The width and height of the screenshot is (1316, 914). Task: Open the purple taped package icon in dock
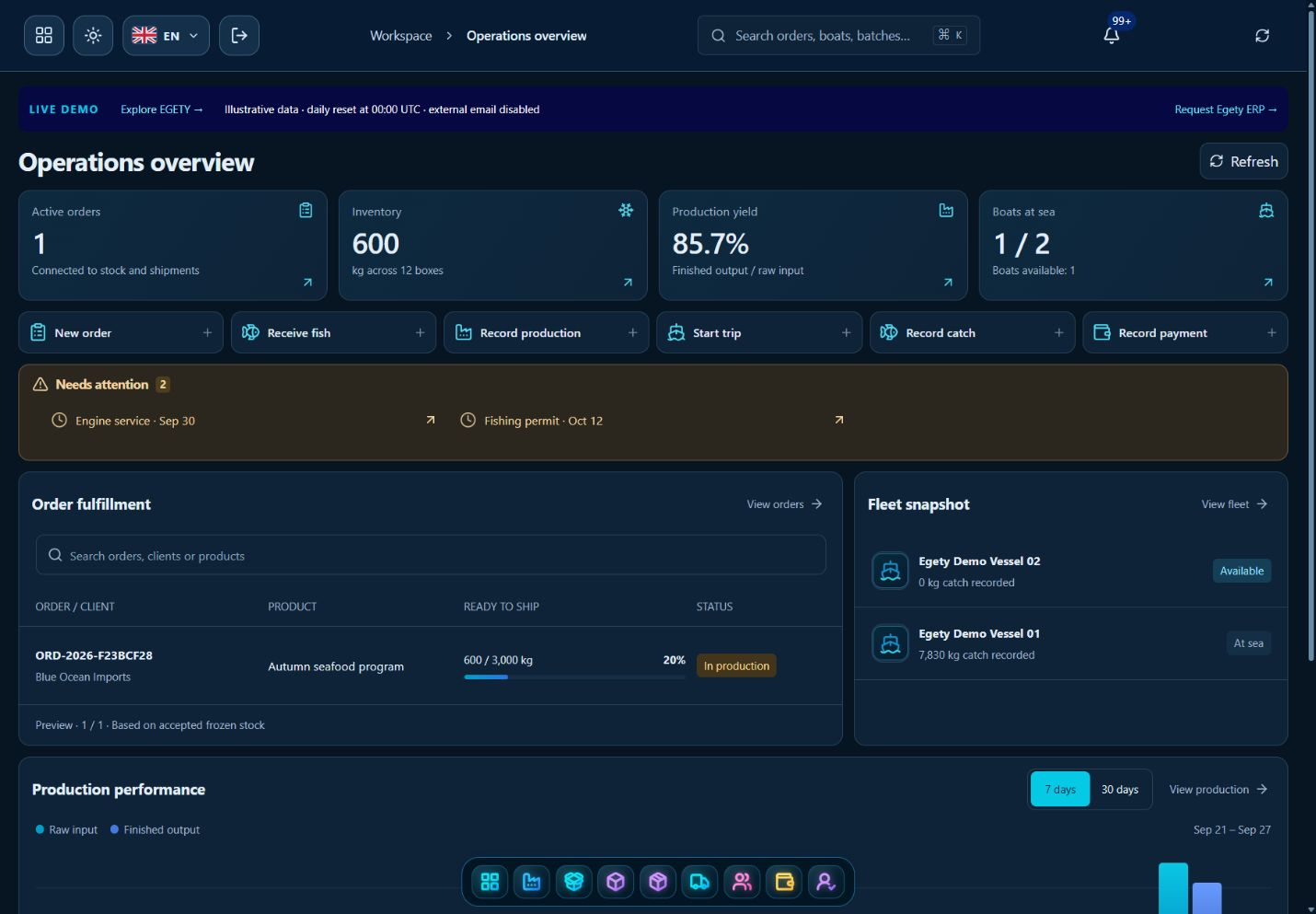[658, 882]
